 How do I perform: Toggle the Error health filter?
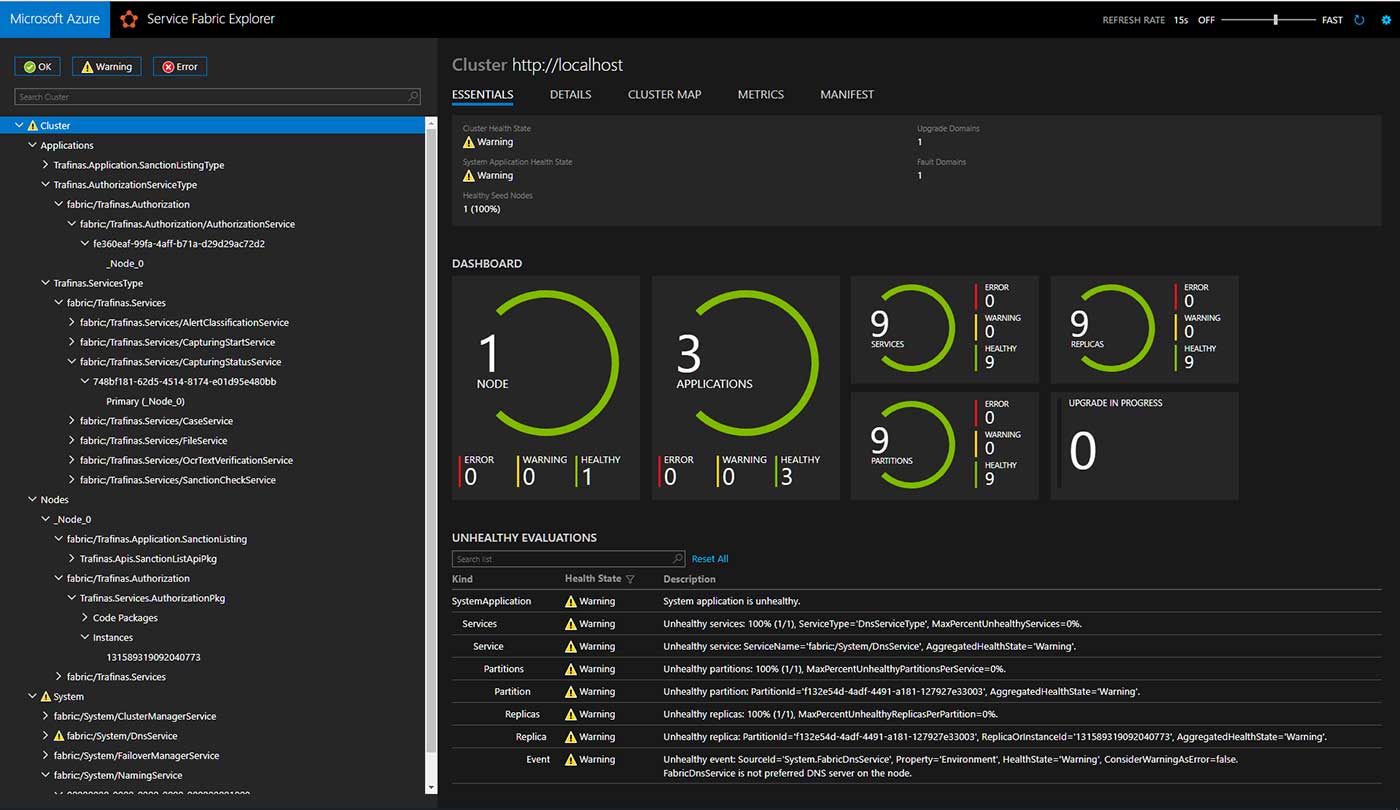coord(180,67)
